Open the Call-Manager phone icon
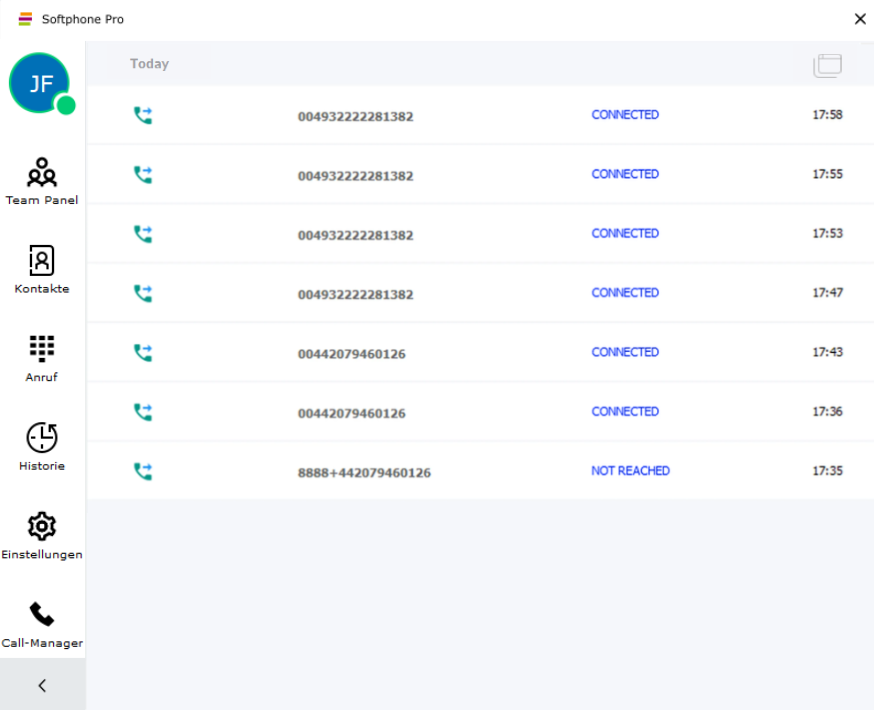 click(42, 614)
